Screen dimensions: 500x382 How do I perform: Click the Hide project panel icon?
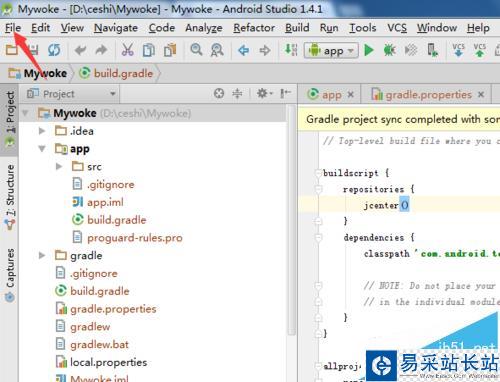[x=285, y=94]
